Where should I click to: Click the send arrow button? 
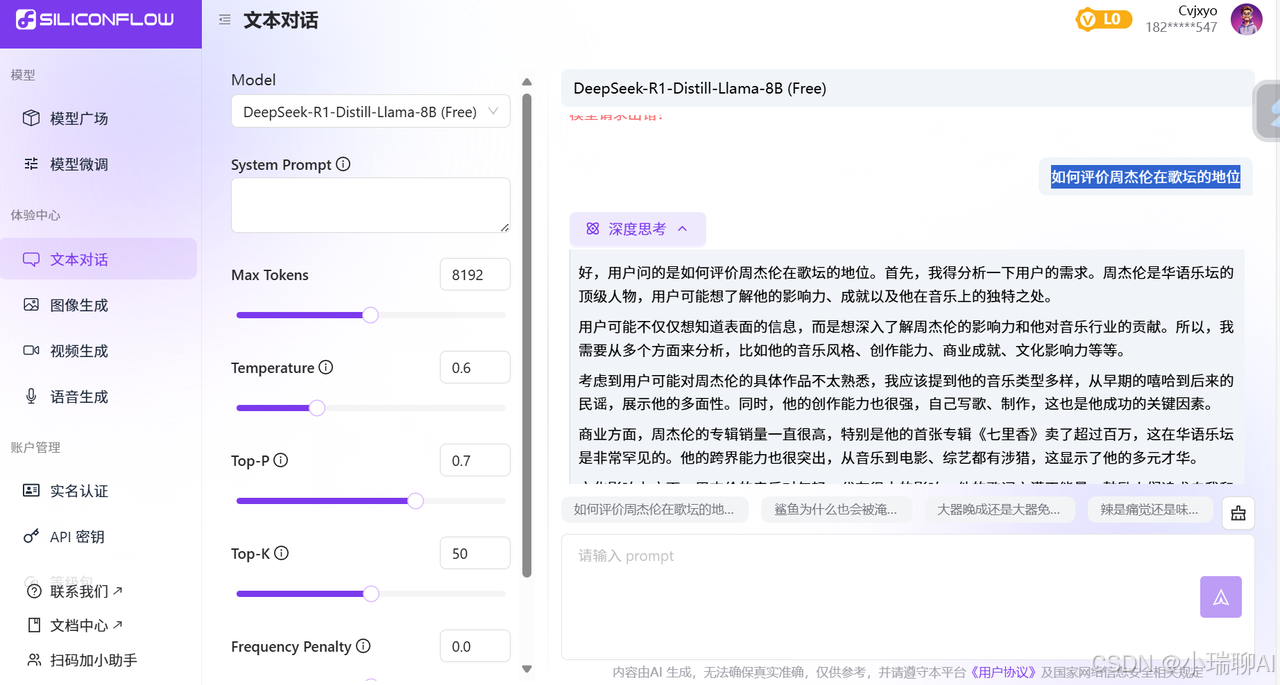[x=1221, y=597]
